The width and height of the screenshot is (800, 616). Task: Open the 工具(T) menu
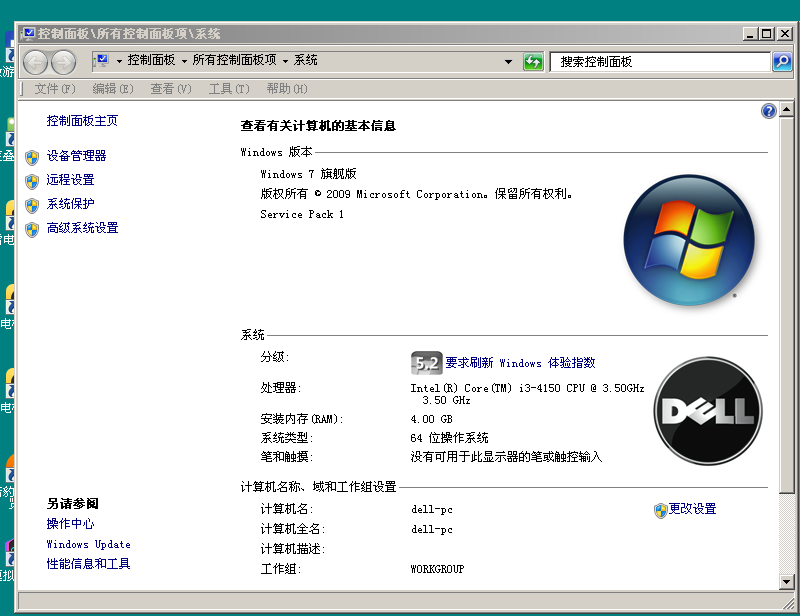[x=229, y=89]
